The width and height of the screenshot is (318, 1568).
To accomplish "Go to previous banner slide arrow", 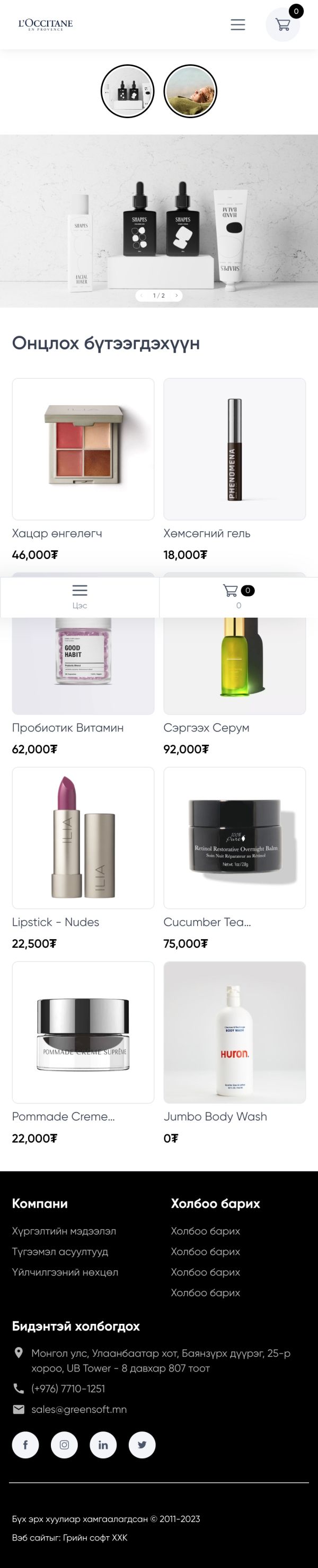I will (x=142, y=295).
